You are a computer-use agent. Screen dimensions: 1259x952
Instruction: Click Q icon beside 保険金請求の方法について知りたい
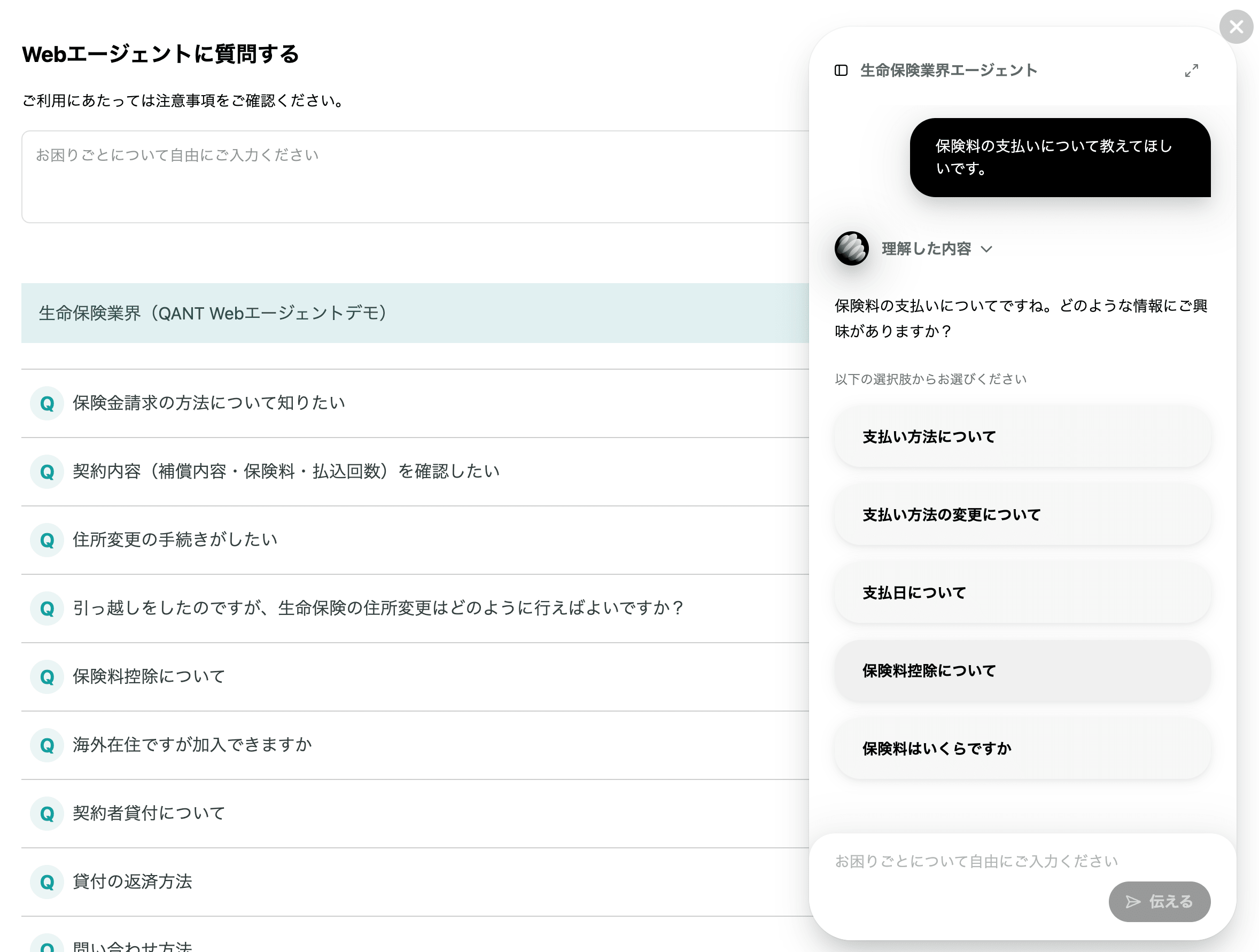pos(46,403)
